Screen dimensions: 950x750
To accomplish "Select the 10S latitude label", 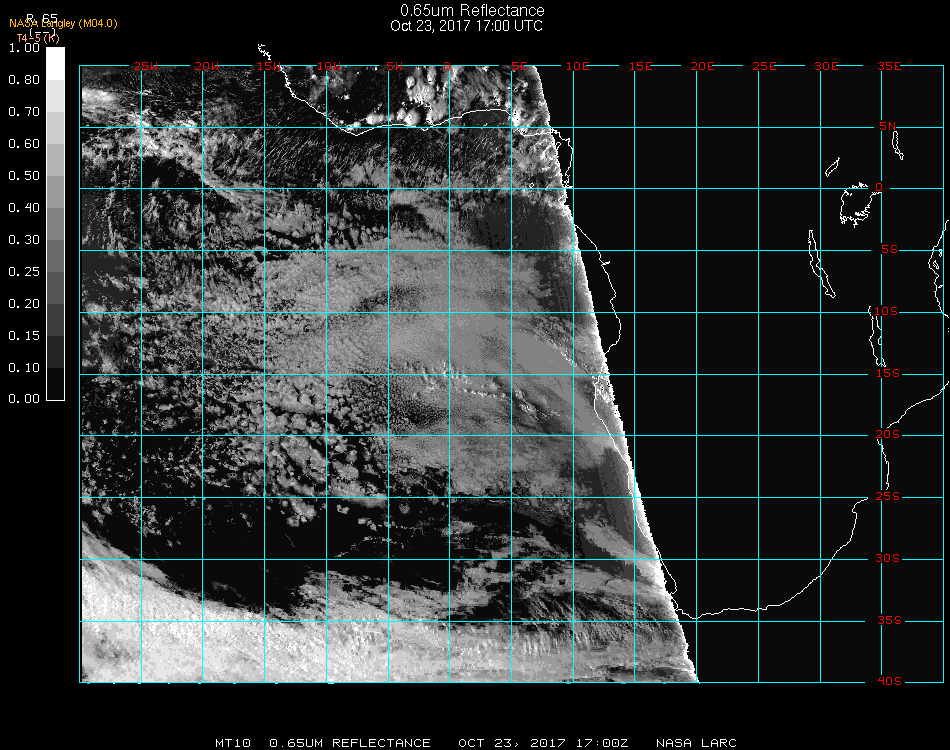I will tap(886, 311).
